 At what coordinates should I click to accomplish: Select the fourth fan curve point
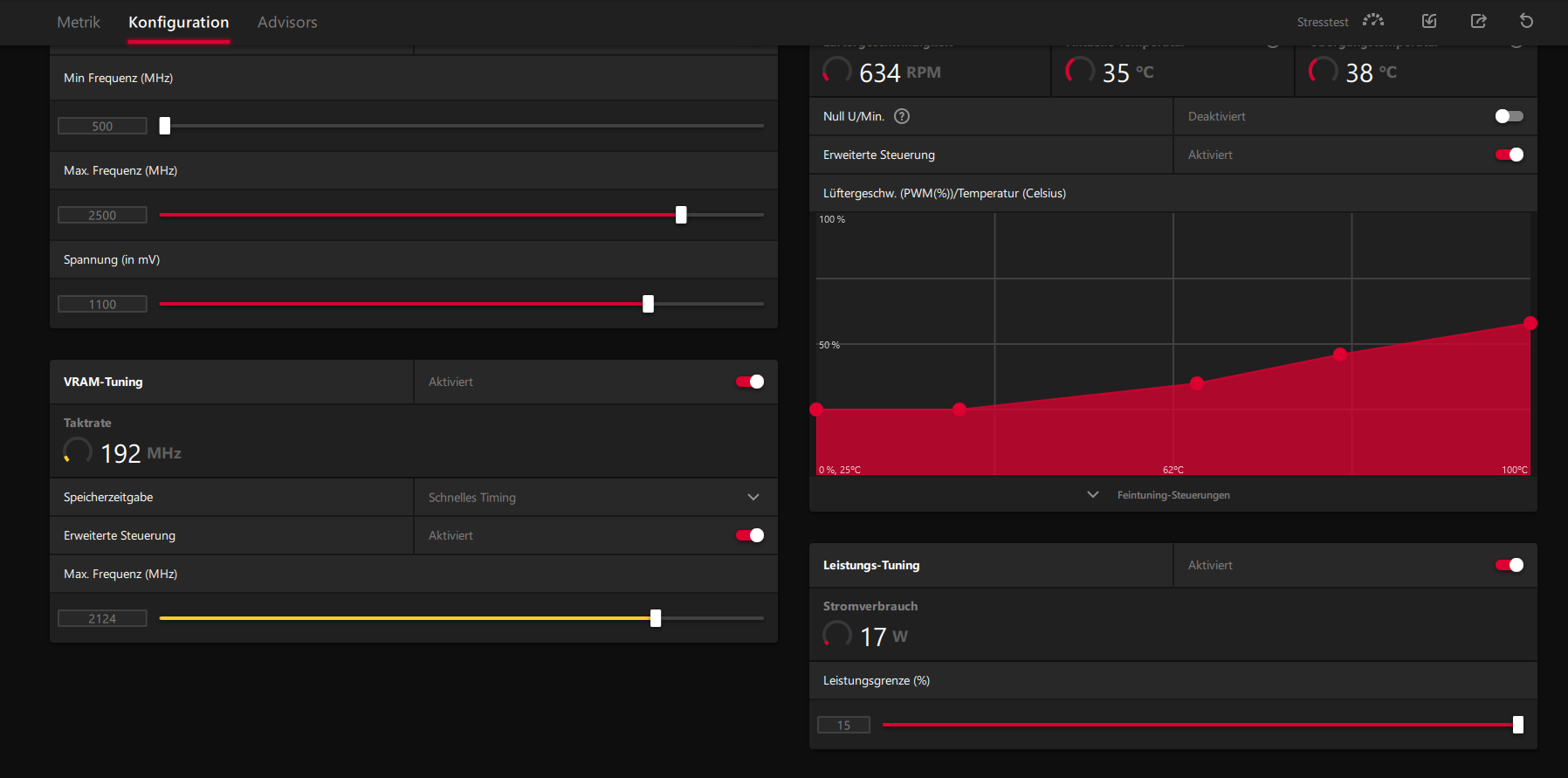(x=1340, y=355)
